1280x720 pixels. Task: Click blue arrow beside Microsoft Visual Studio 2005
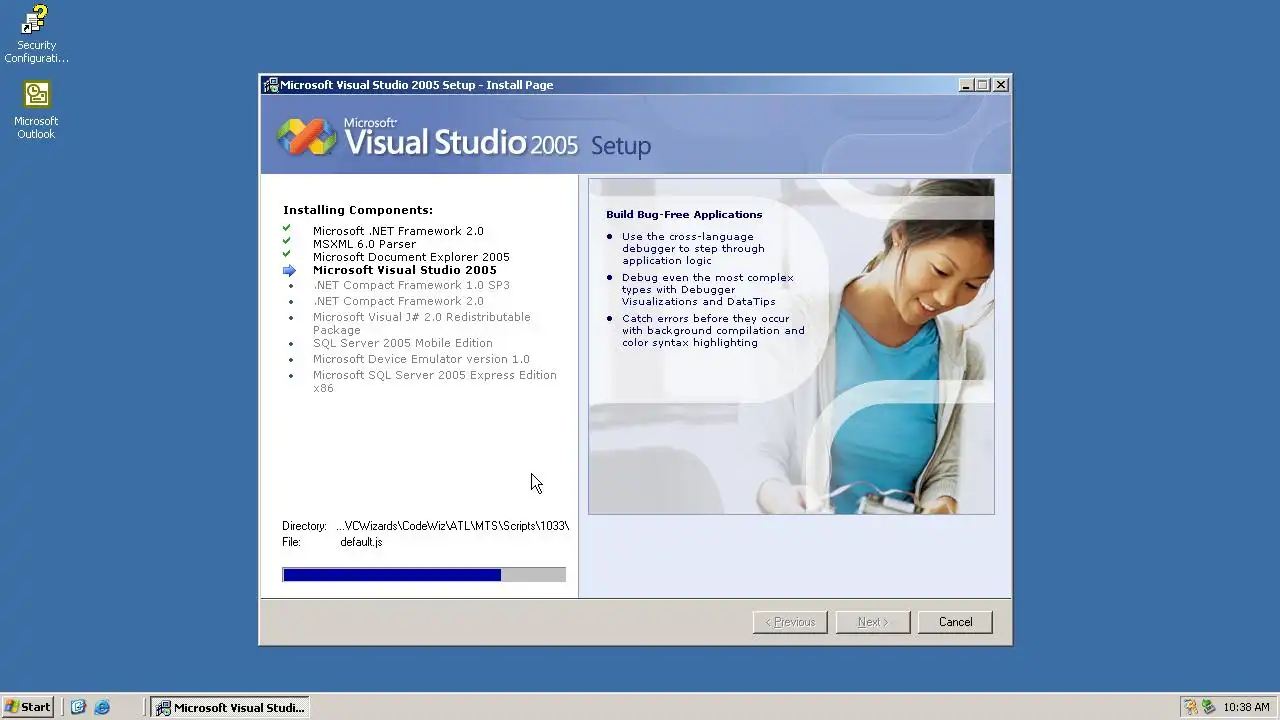[289, 270]
